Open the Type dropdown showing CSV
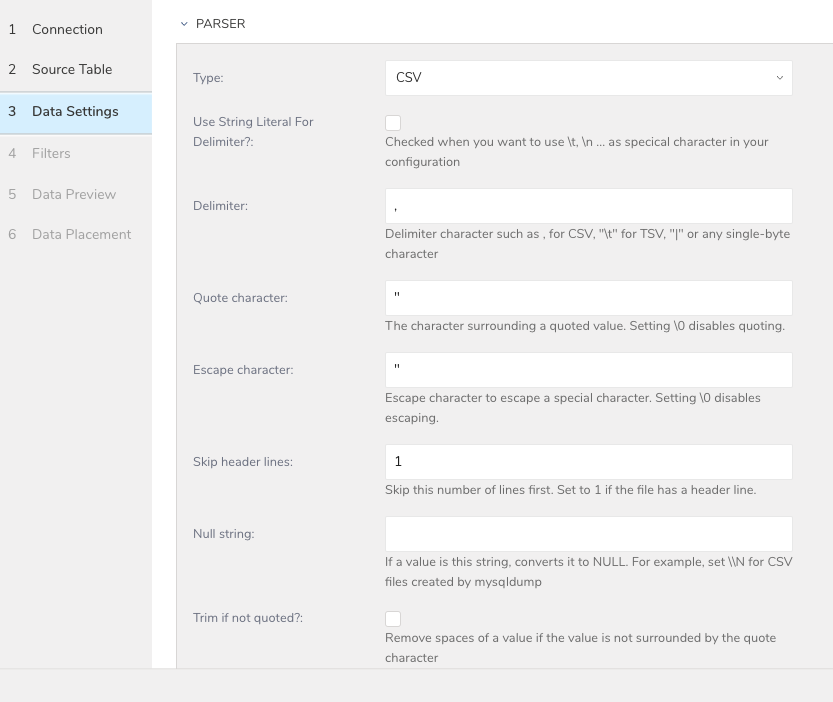Screen dimensions: 833x702 coord(588,78)
